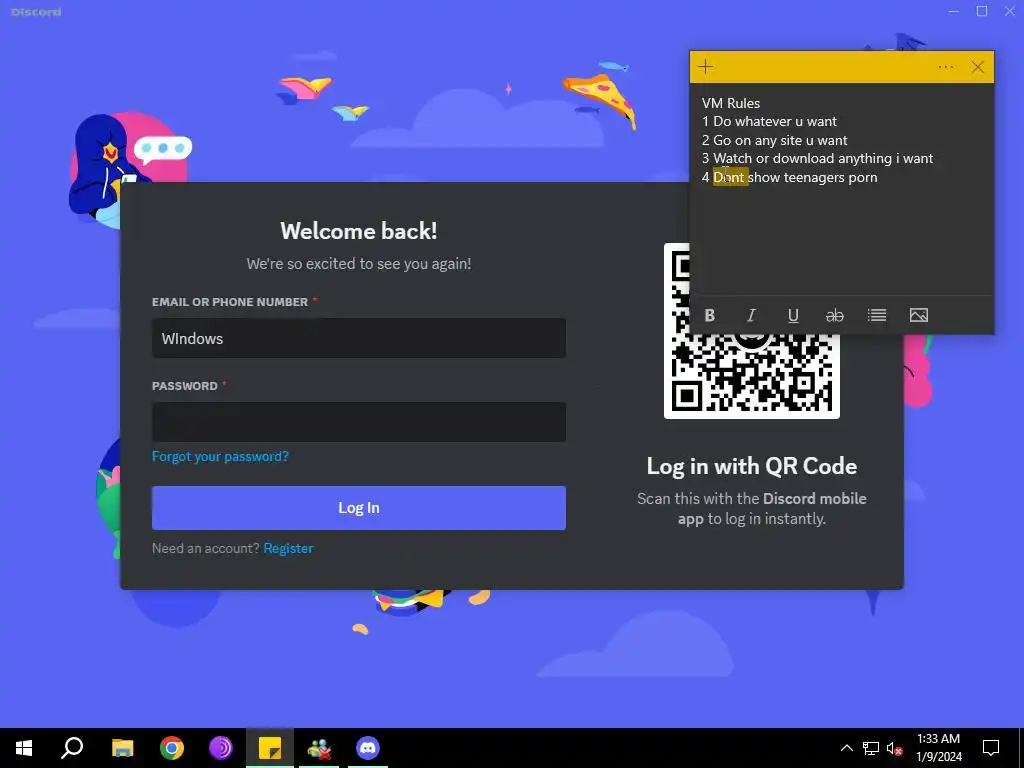The image size is (1024, 768).
Task: Switch to Sticky Notes in taskbar
Action: (270, 748)
